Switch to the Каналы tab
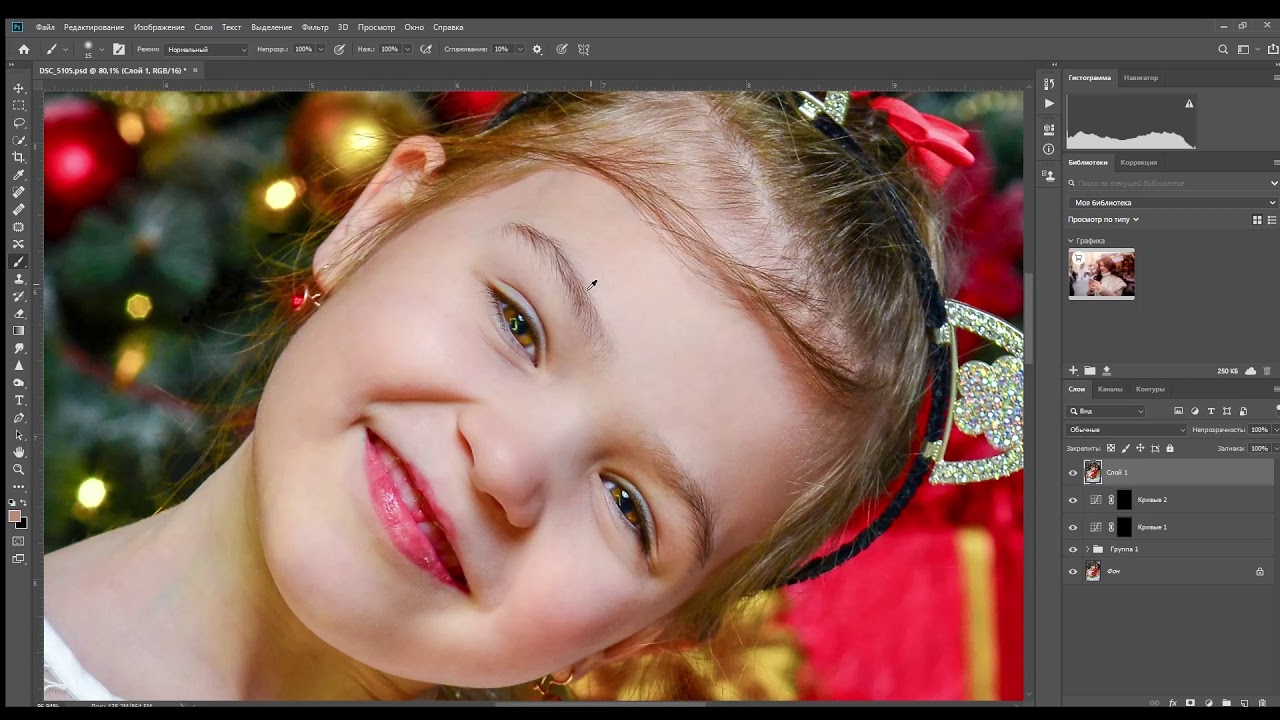Screen dimensions: 1280x720 1110,389
